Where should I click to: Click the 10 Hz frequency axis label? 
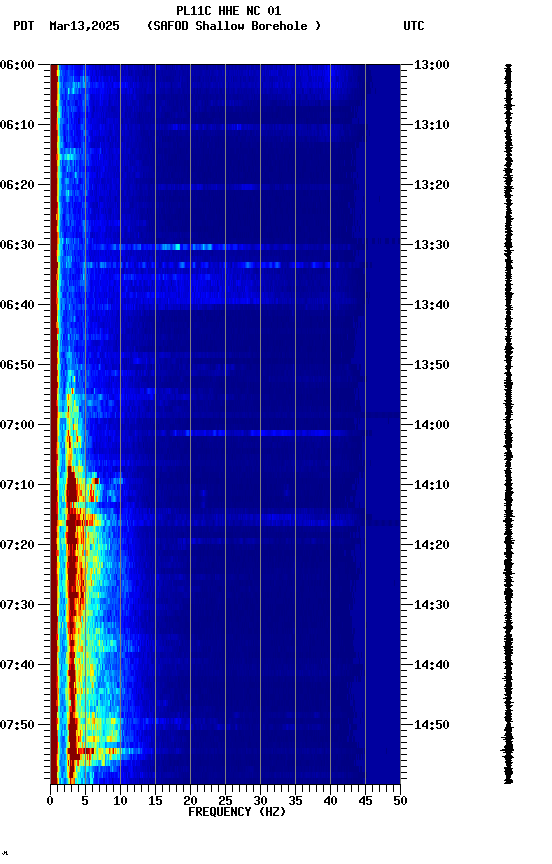(x=120, y=801)
